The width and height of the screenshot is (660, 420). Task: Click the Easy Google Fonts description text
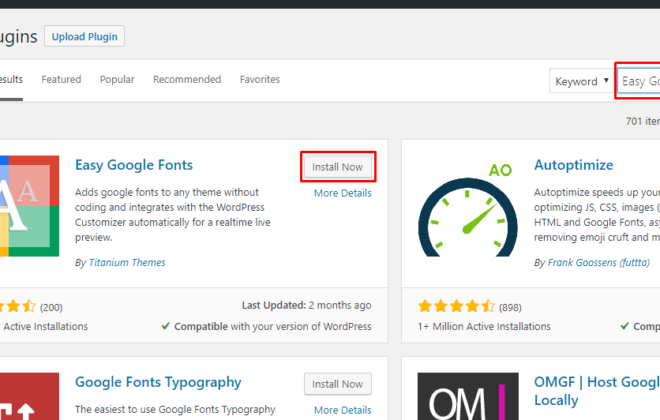pyautogui.click(x=173, y=215)
